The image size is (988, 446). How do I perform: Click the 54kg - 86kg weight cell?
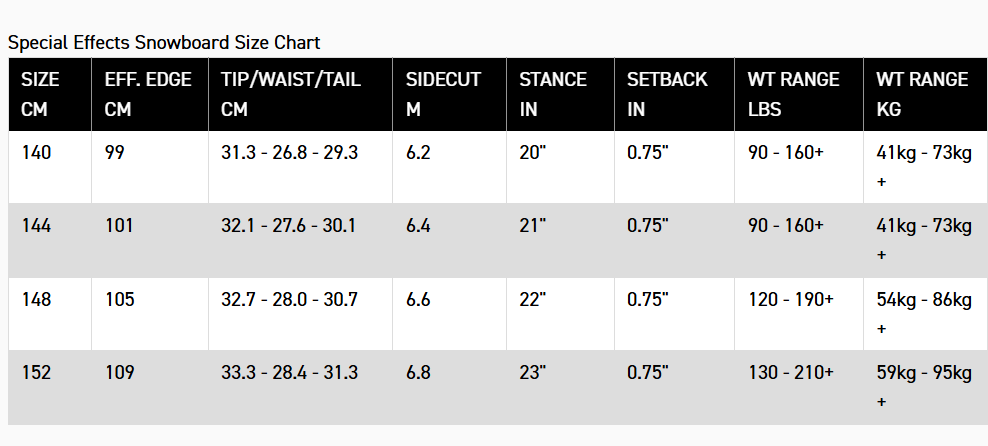(924, 299)
